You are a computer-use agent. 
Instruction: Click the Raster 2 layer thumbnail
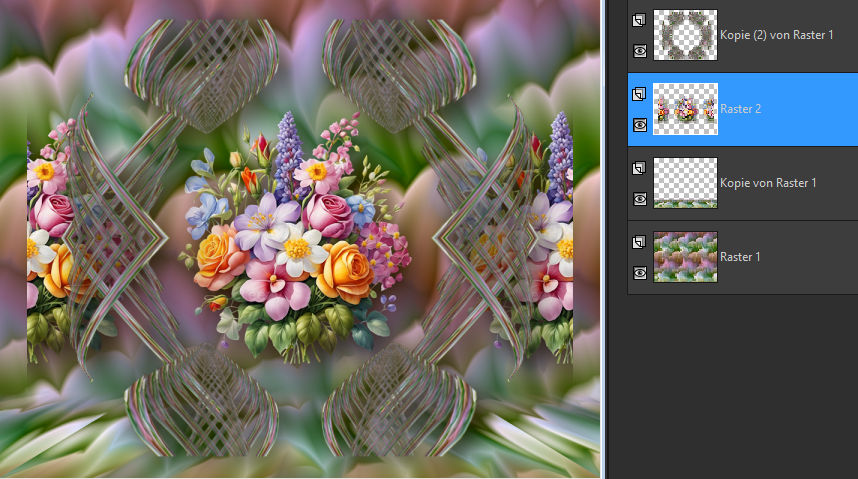[685, 109]
